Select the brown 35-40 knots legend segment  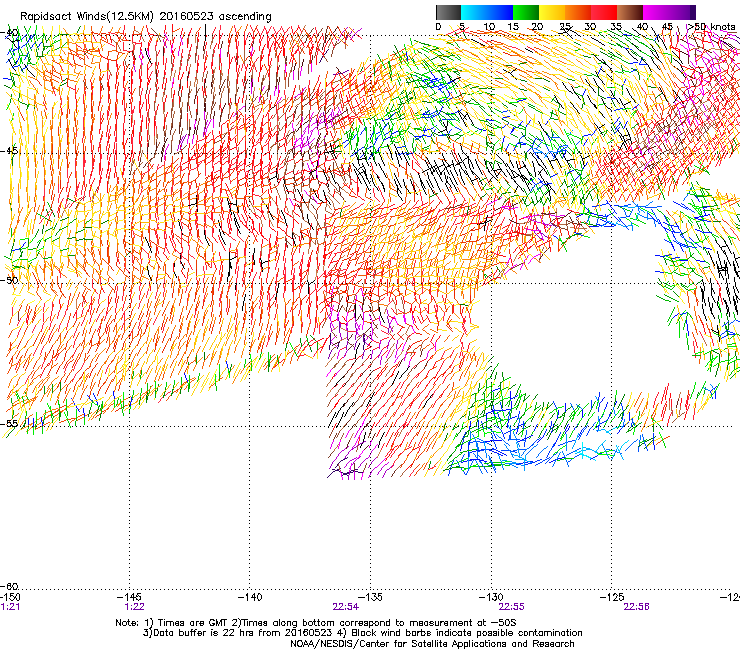point(630,12)
